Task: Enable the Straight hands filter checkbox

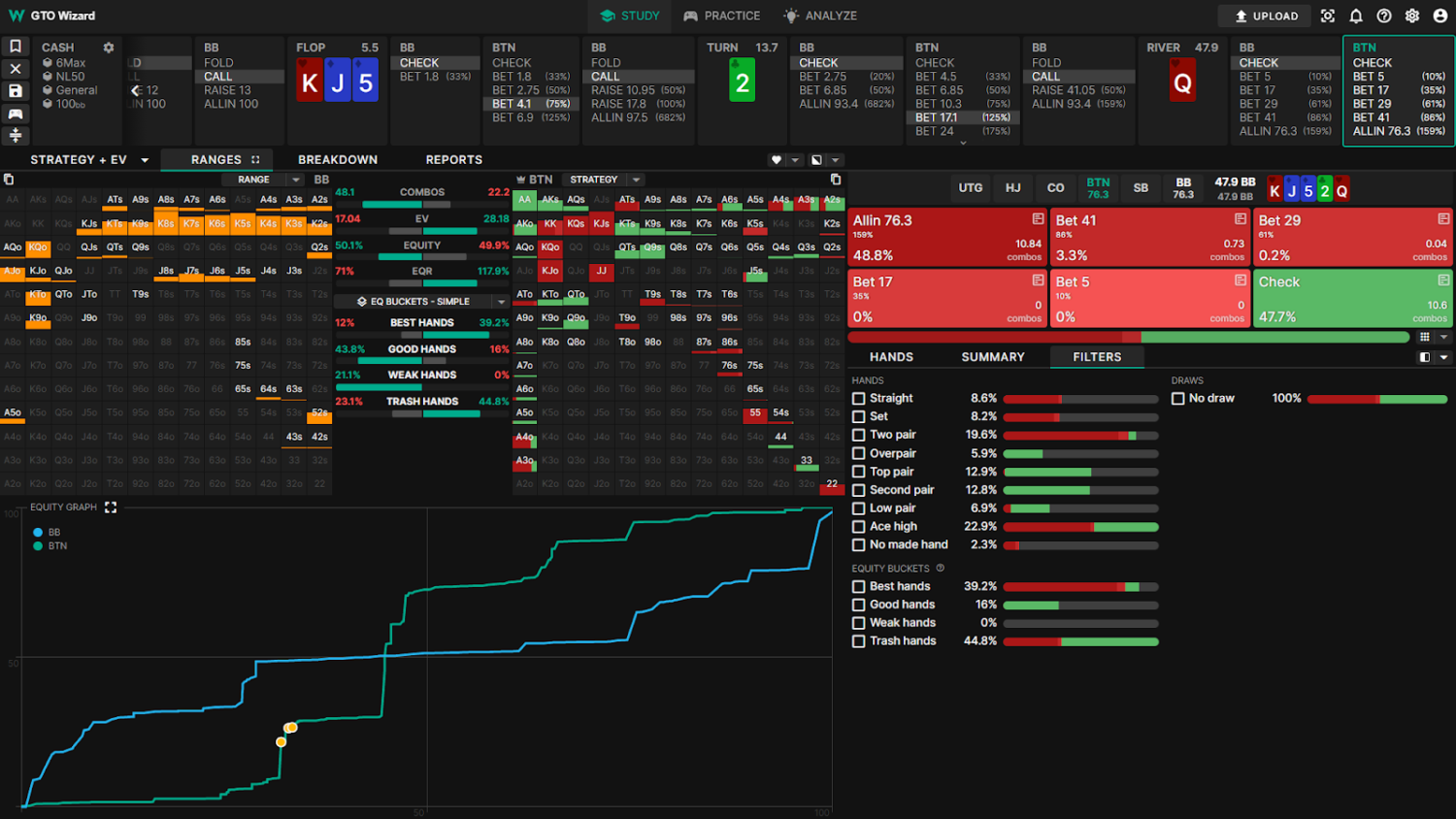Action: pos(859,399)
